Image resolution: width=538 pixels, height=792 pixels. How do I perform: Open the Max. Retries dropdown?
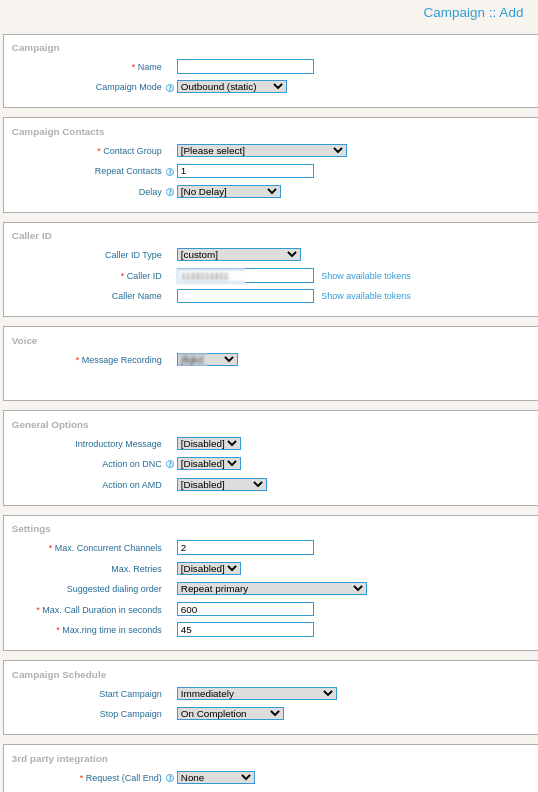209,569
